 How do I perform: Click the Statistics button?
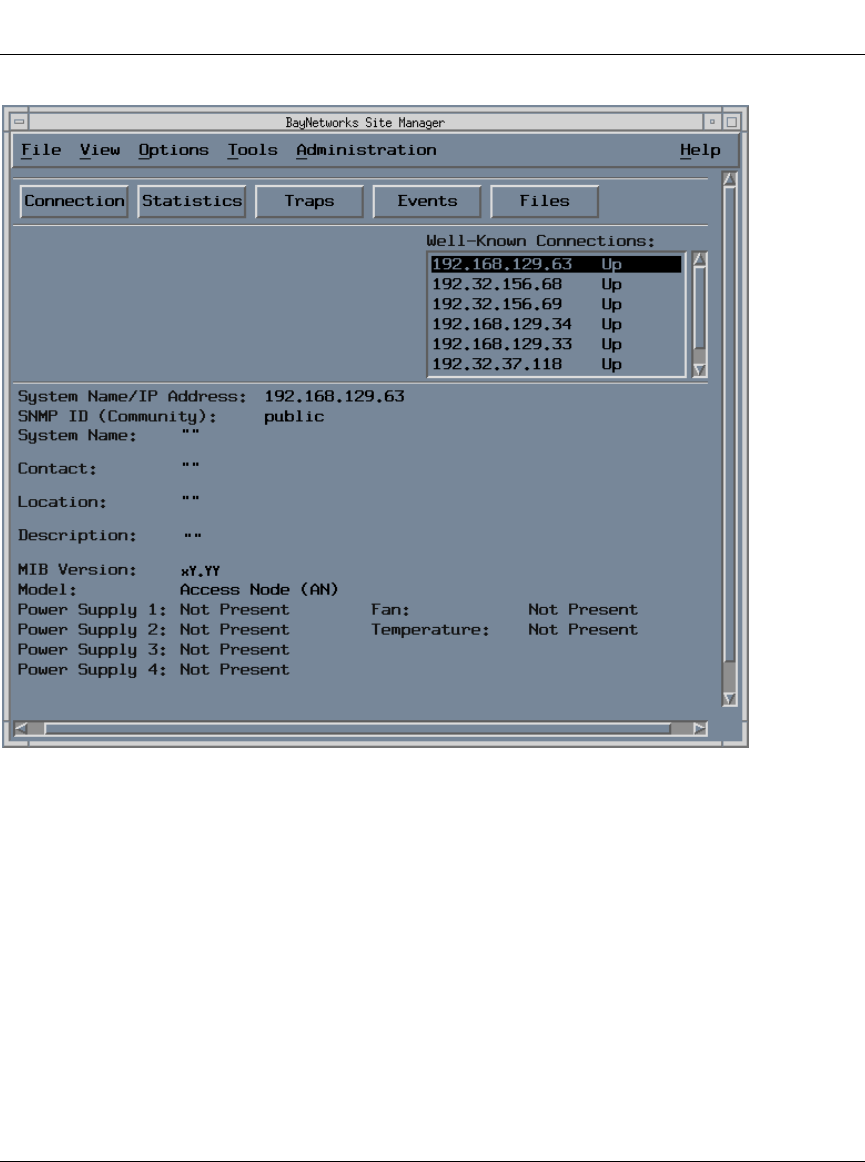192,202
